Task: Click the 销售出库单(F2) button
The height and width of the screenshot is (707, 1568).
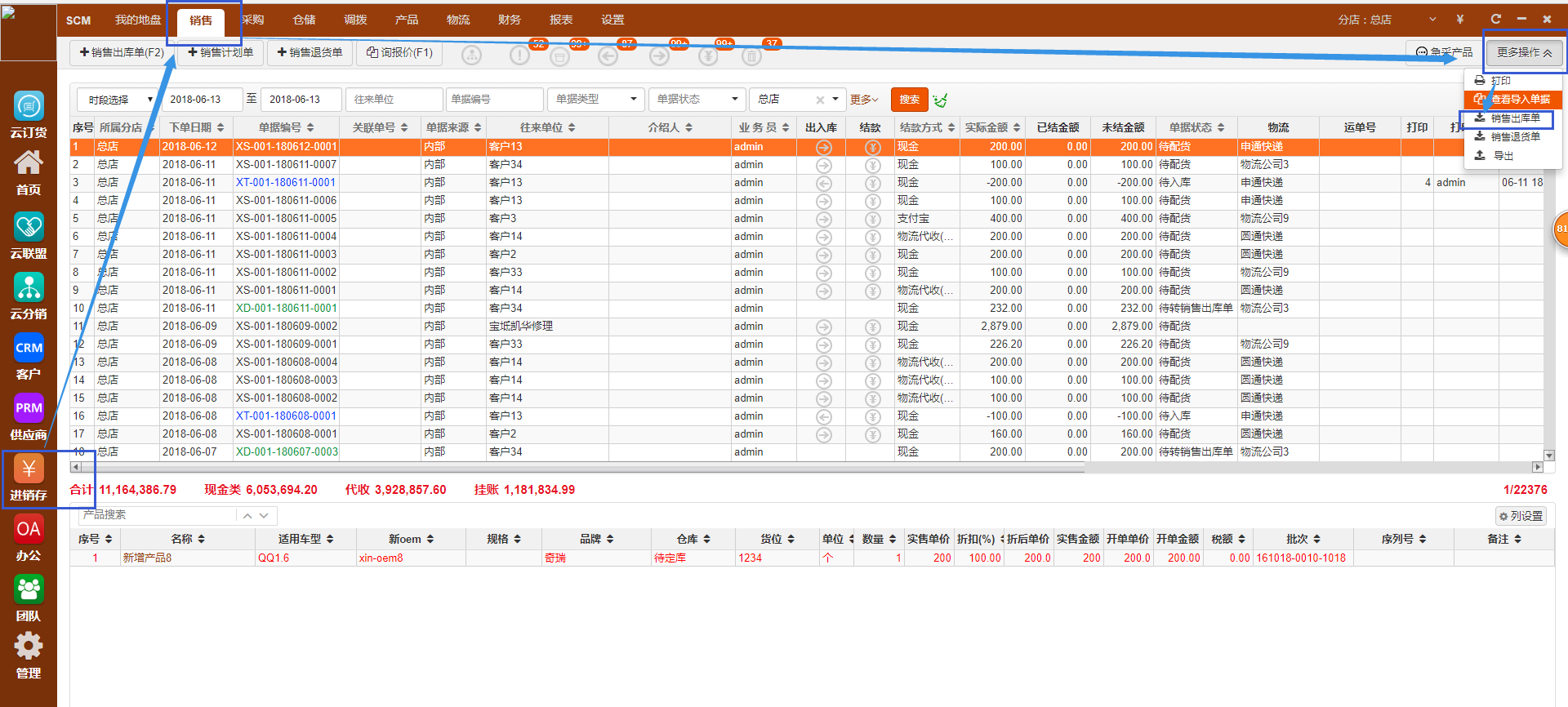Action: [122, 52]
